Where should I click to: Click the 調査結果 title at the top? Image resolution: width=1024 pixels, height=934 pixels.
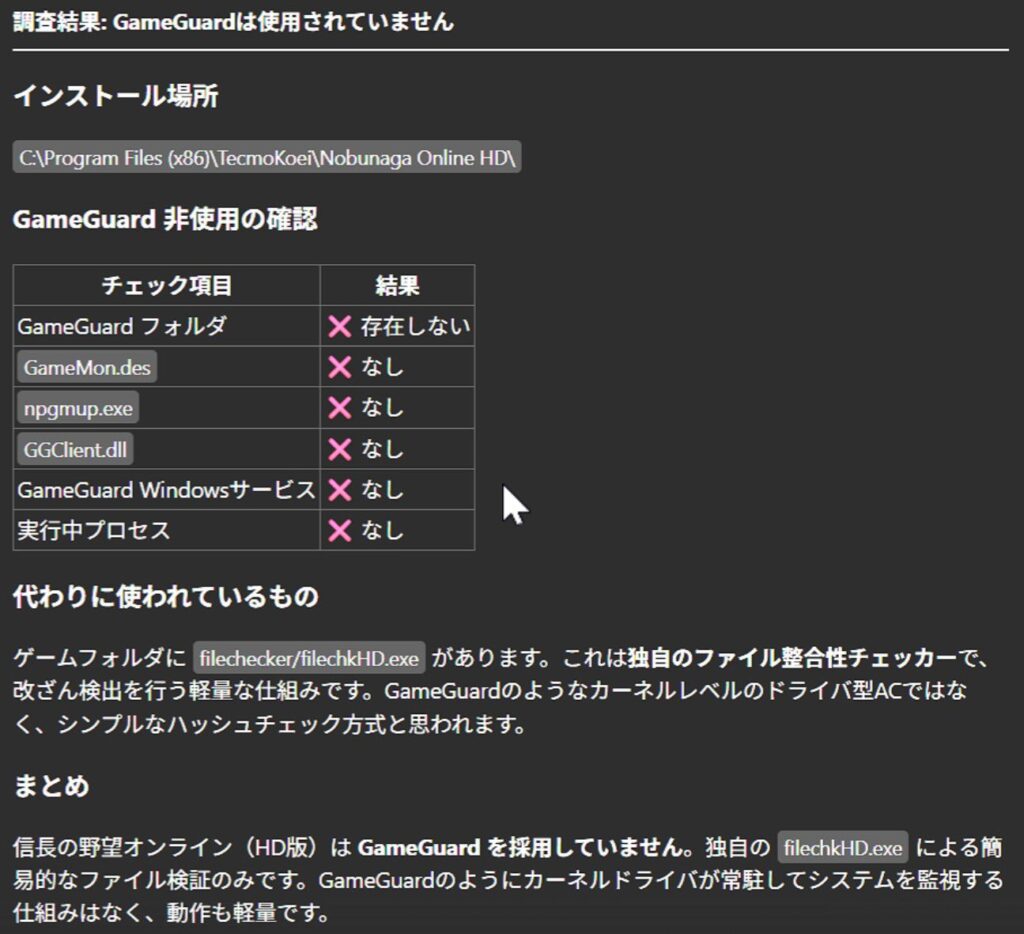coord(233,21)
